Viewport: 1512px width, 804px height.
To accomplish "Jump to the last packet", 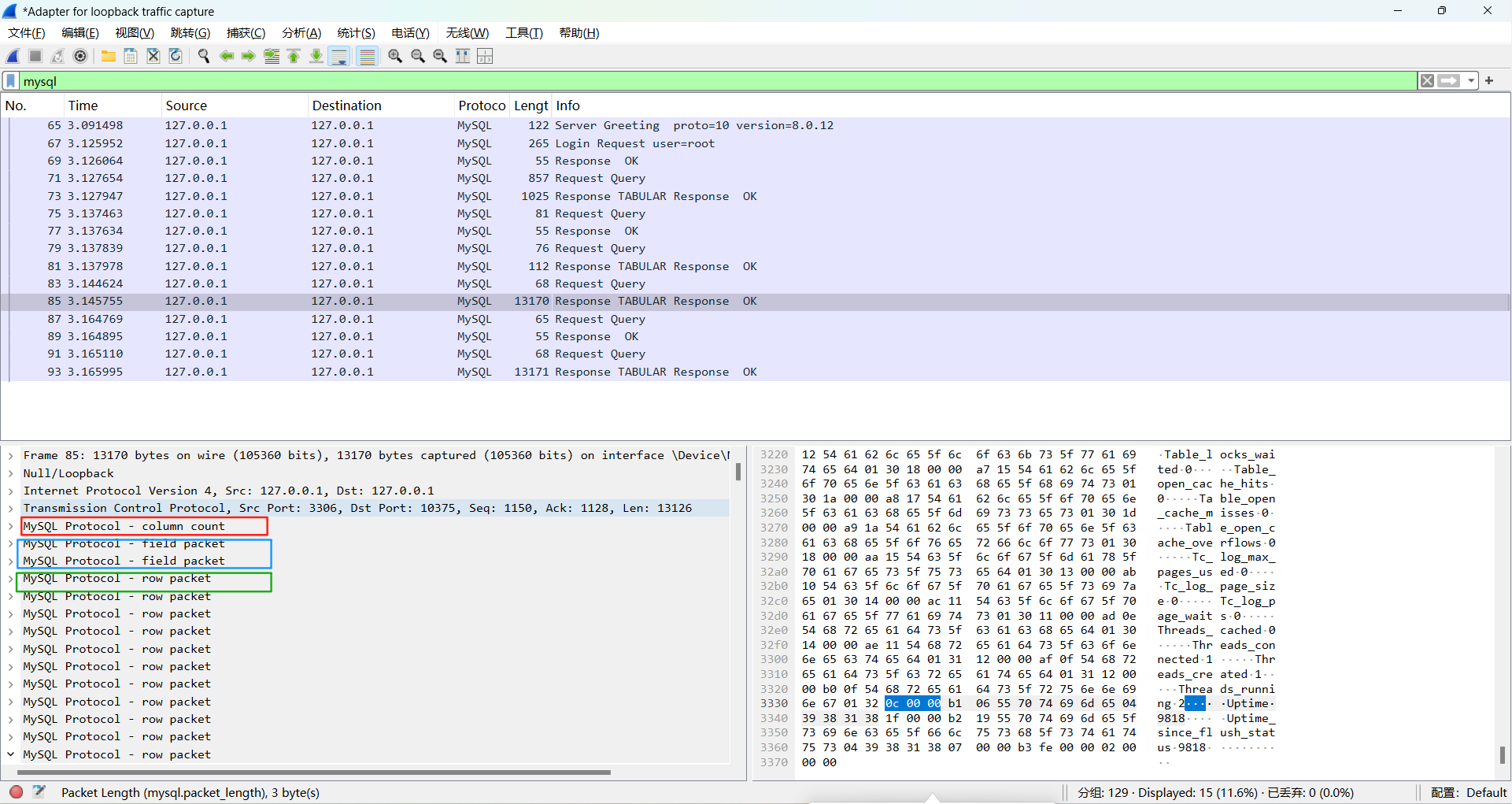I will pos(316,56).
